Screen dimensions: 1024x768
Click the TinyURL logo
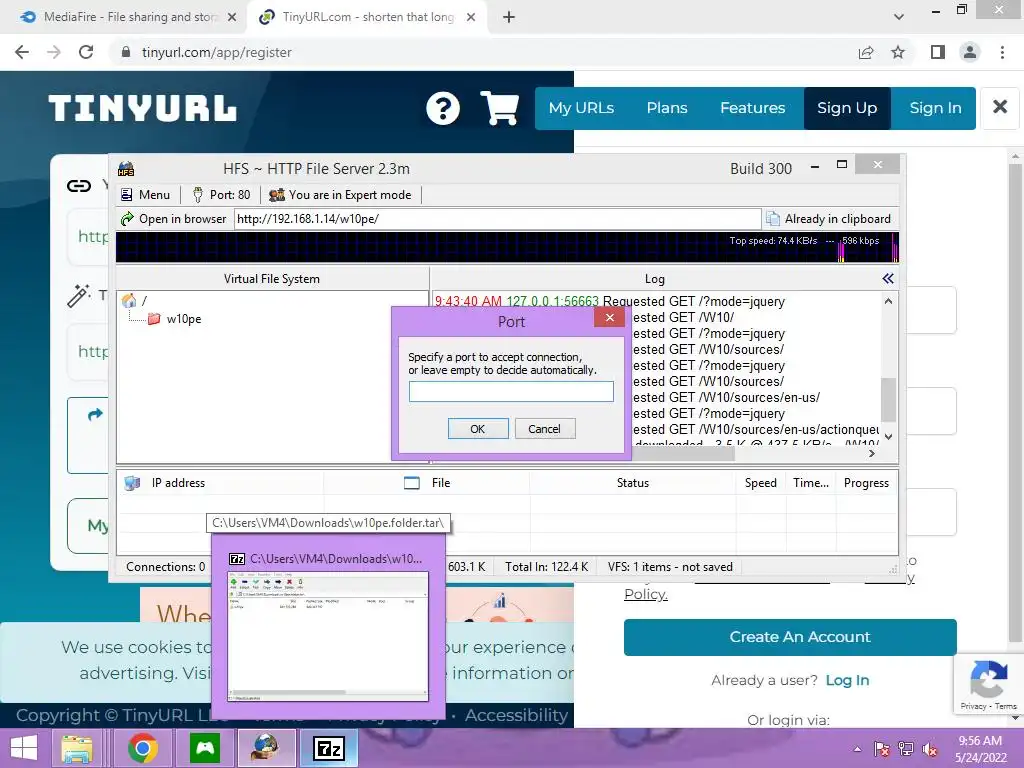(x=142, y=108)
